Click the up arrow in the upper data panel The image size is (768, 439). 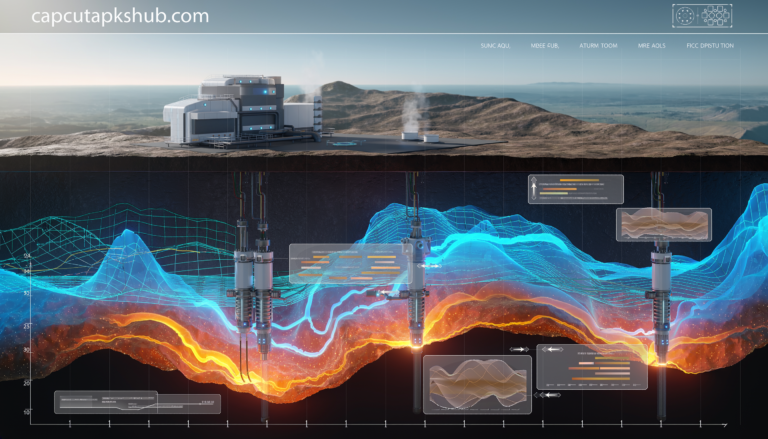(x=534, y=189)
